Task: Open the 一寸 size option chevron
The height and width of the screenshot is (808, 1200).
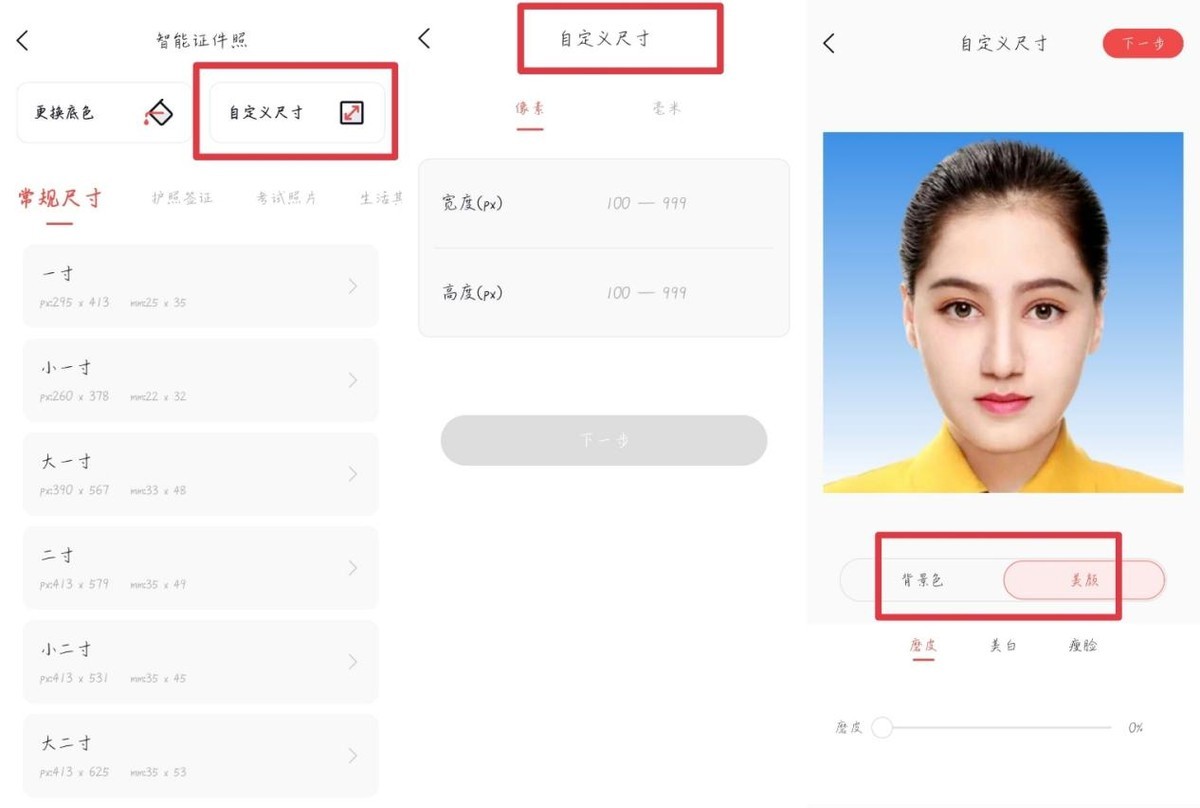Action: [x=353, y=286]
